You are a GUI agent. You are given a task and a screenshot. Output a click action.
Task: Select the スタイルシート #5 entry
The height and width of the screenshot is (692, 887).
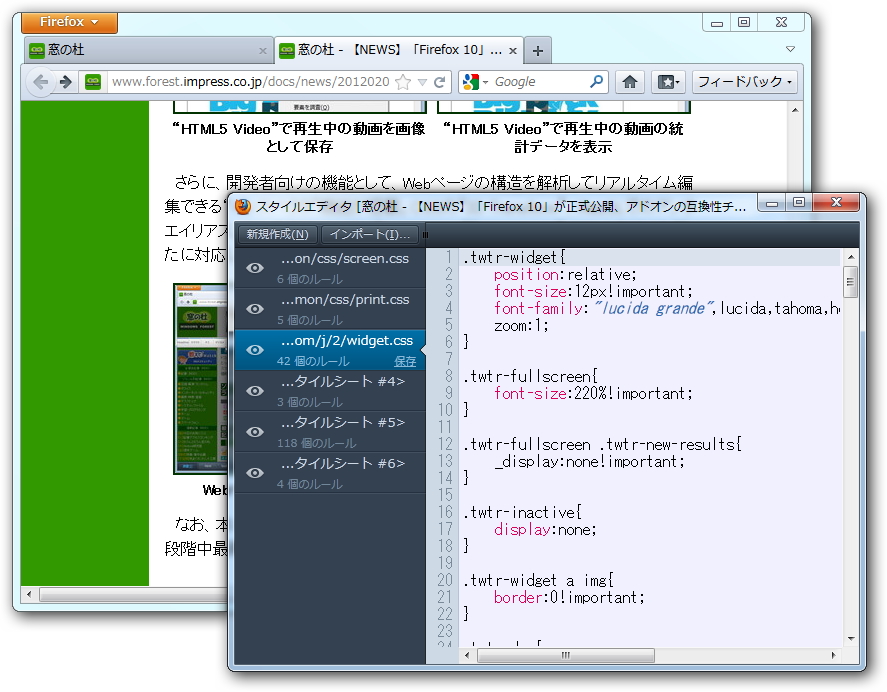[x=330, y=432]
